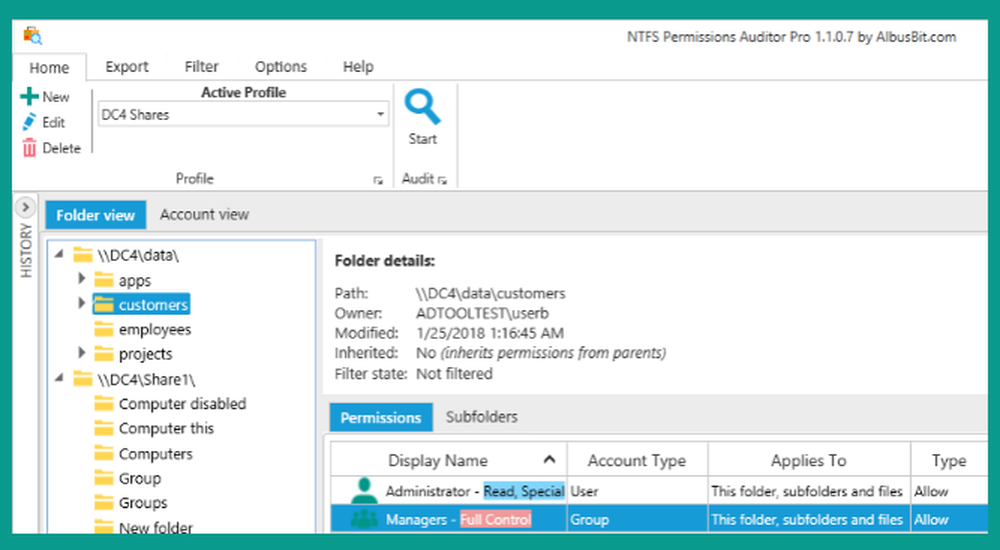Open the Active Profile dropdown
This screenshot has width=1000, height=550.
pos(381,115)
